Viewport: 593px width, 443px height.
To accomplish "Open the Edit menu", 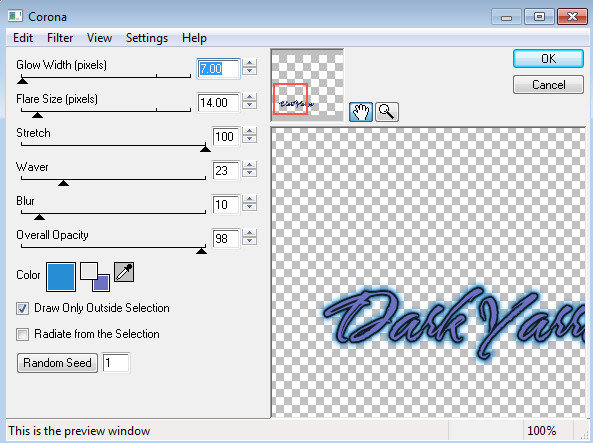I will [x=23, y=38].
